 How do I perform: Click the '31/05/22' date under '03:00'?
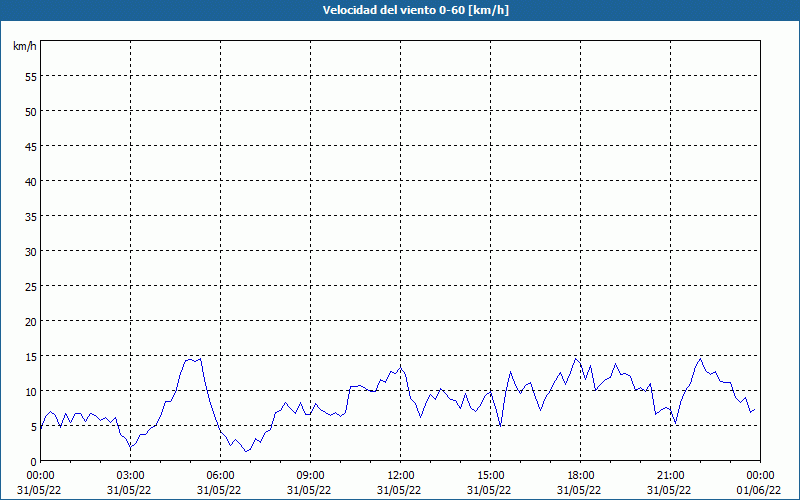tap(129, 490)
